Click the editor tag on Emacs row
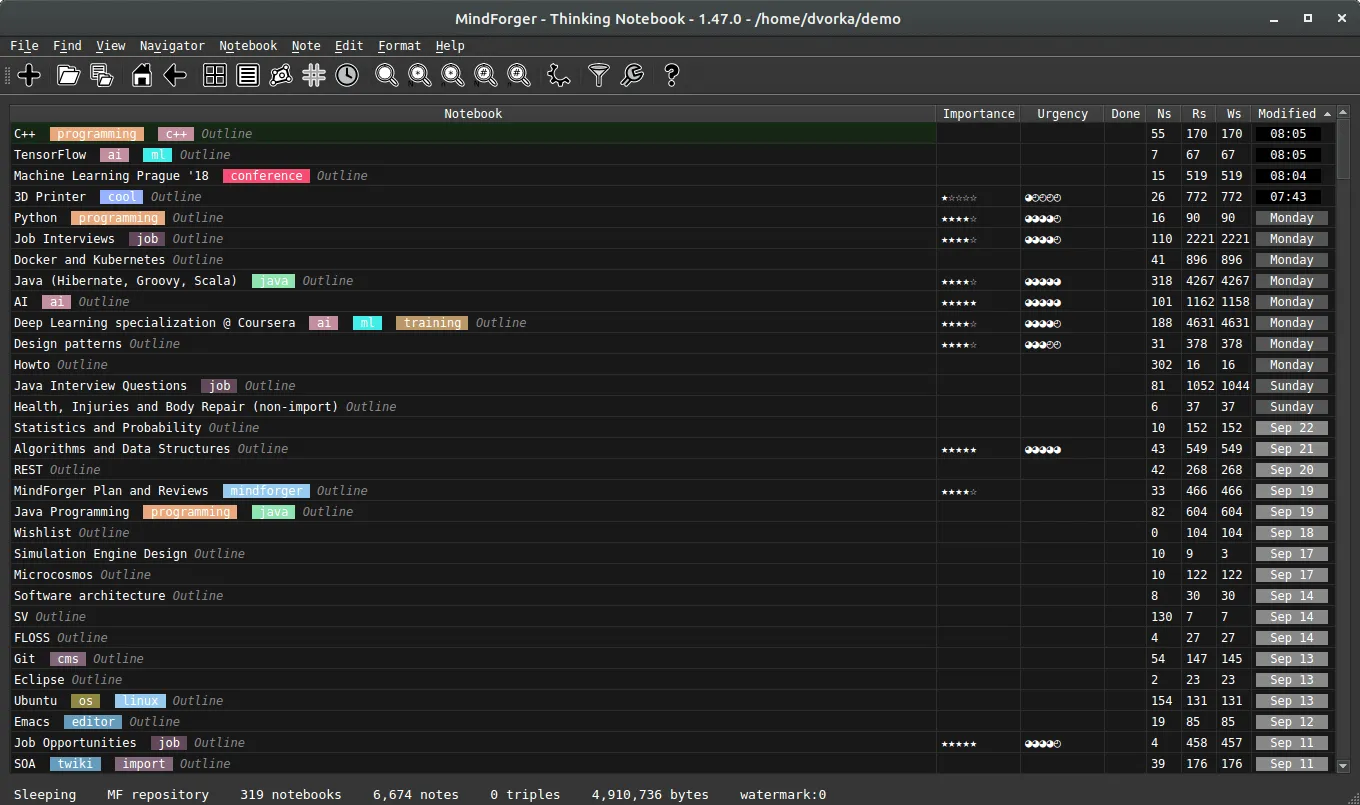1360x805 pixels. tap(93, 722)
